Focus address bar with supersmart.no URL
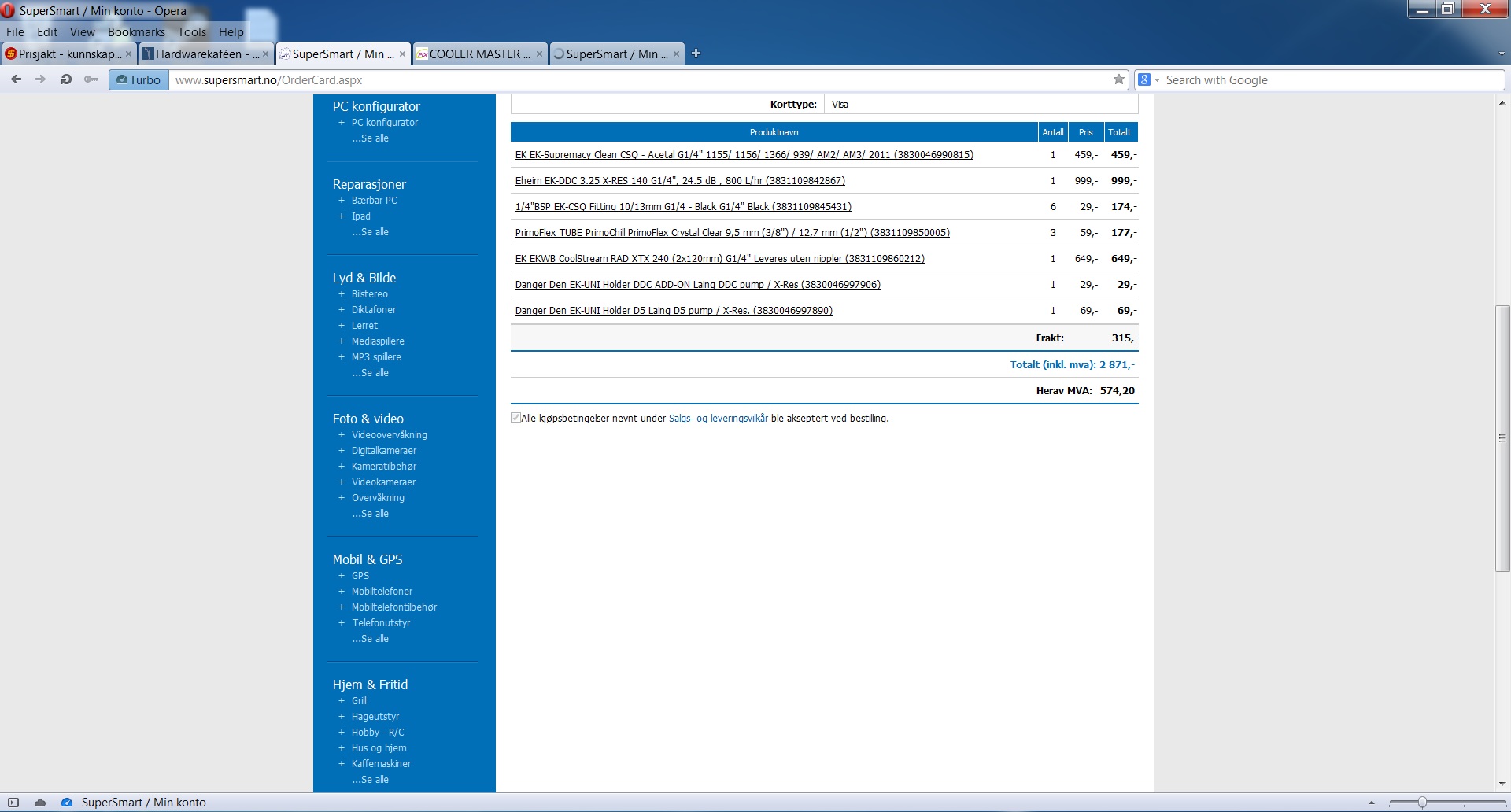 (639, 79)
